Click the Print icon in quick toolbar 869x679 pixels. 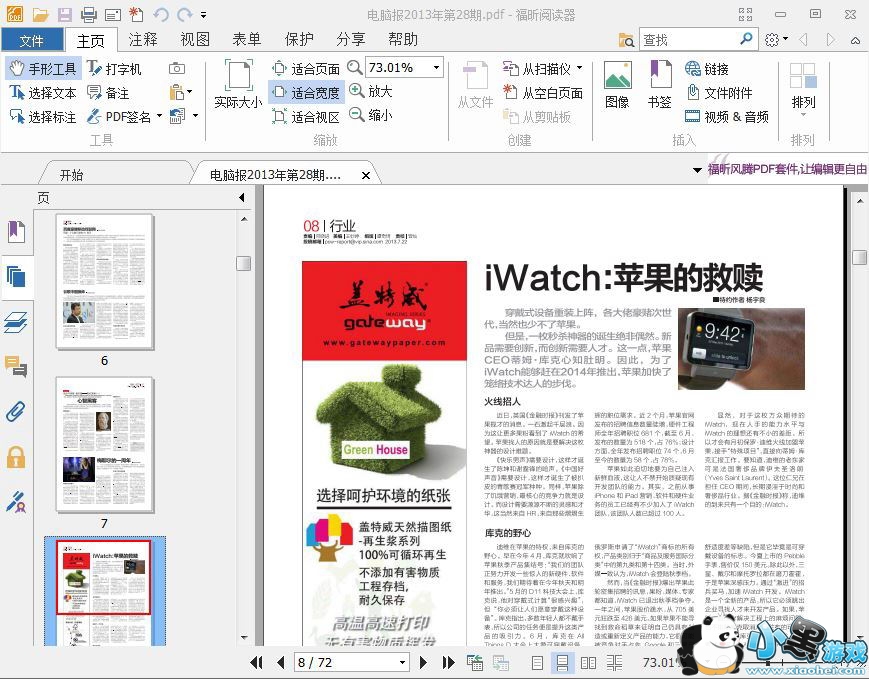[89, 15]
